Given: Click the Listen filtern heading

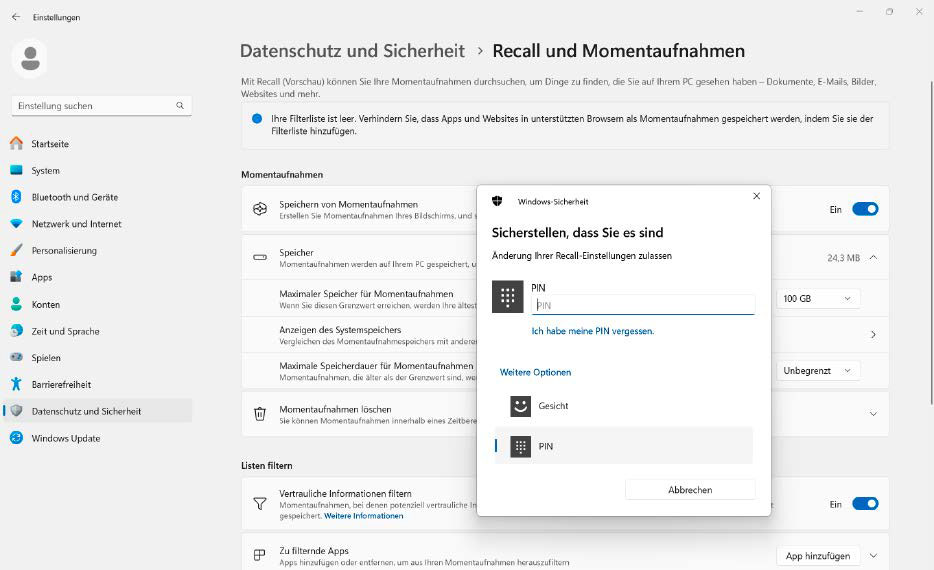Looking at the screenshot, I should [266, 466].
